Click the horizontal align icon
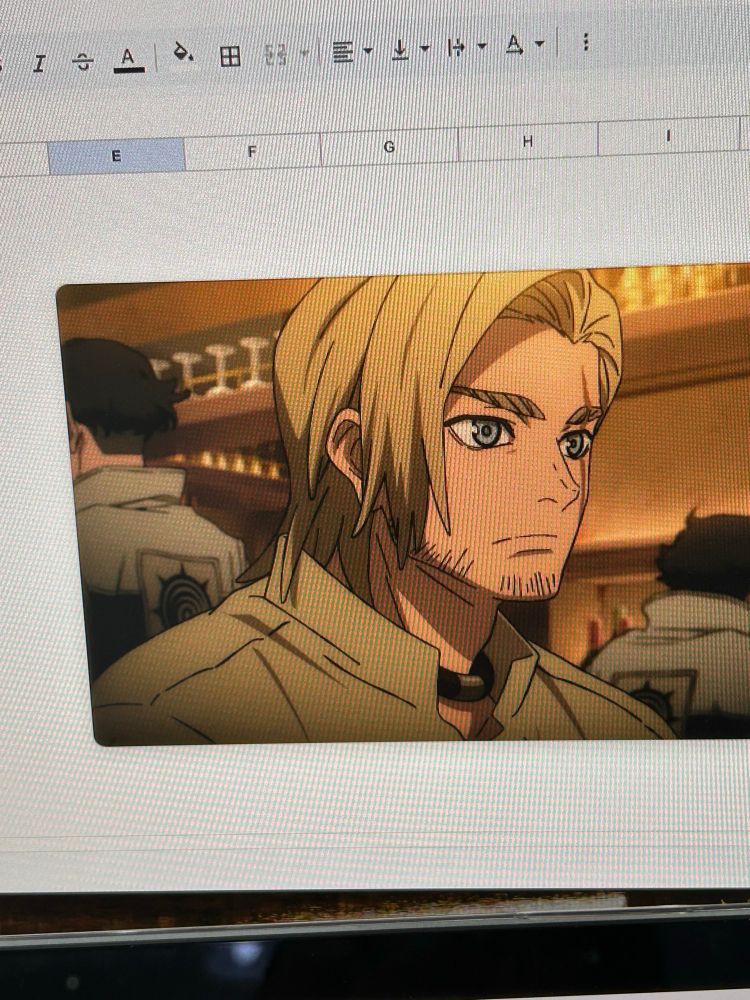 coord(343,52)
